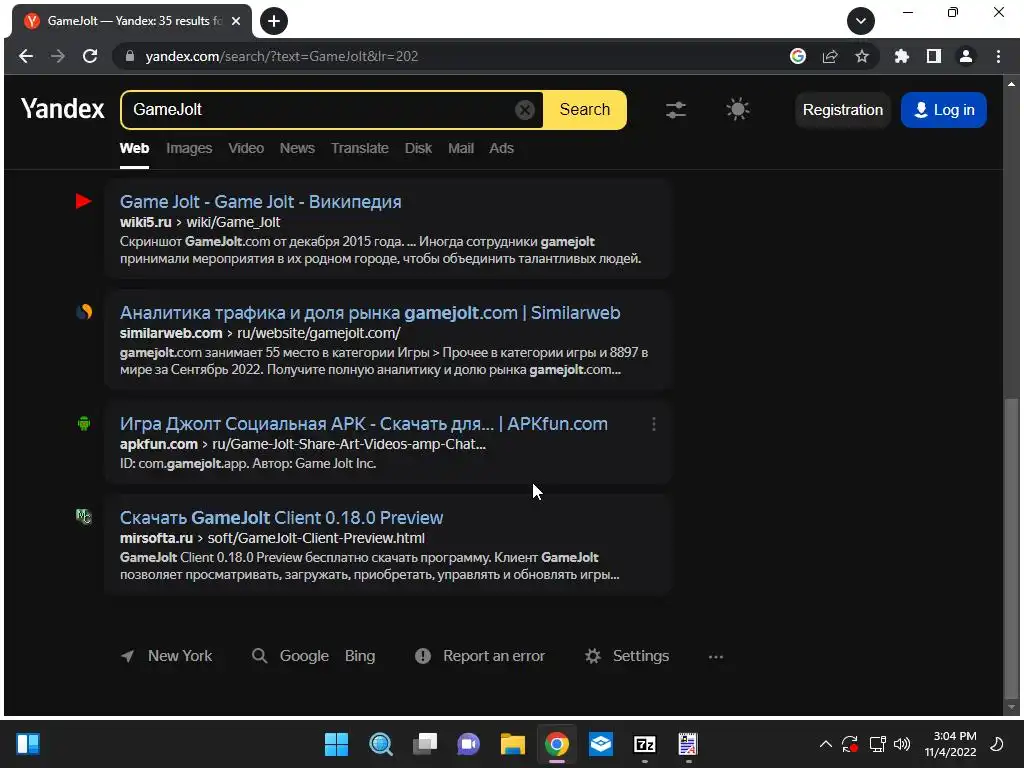Open the Windows Start menu

tap(336, 744)
